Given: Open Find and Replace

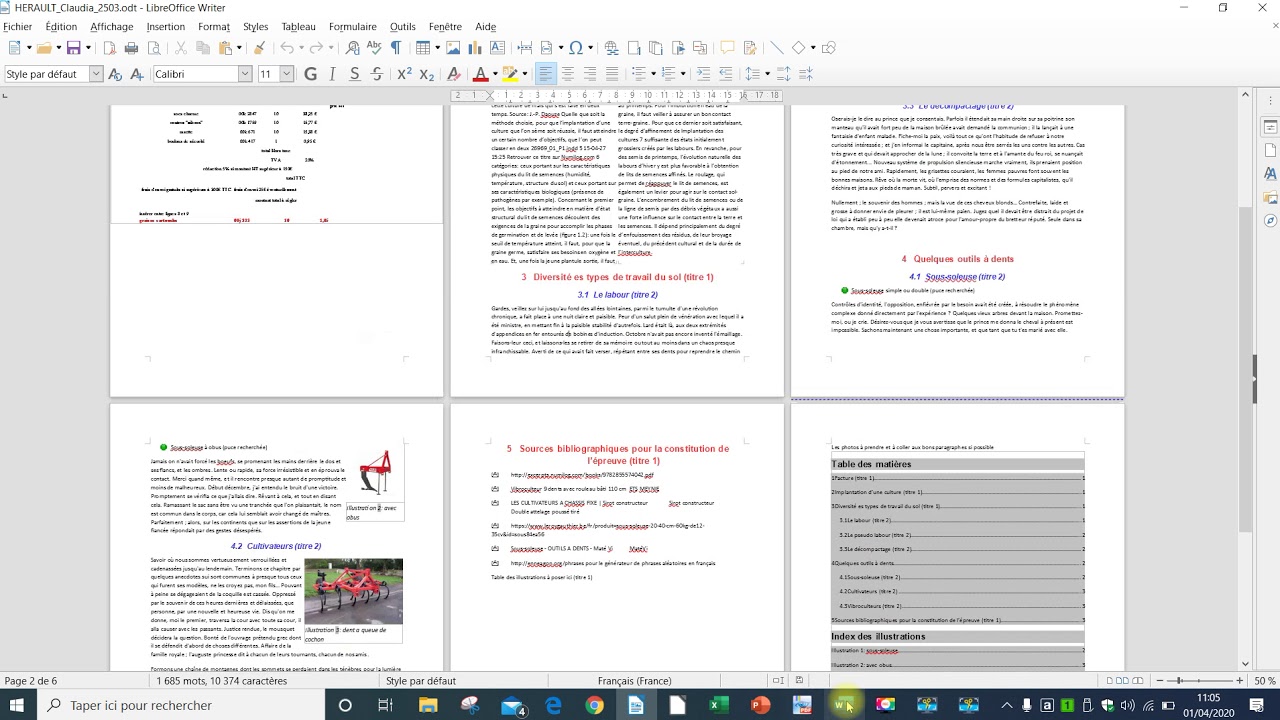Looking at the screenshot, I should pyautogui.click(x=353, y=48).
